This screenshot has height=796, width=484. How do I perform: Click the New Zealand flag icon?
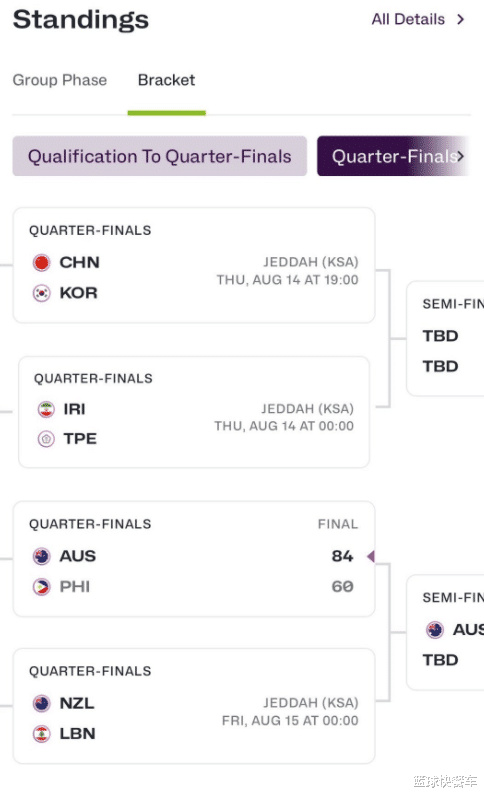(42, 704)
